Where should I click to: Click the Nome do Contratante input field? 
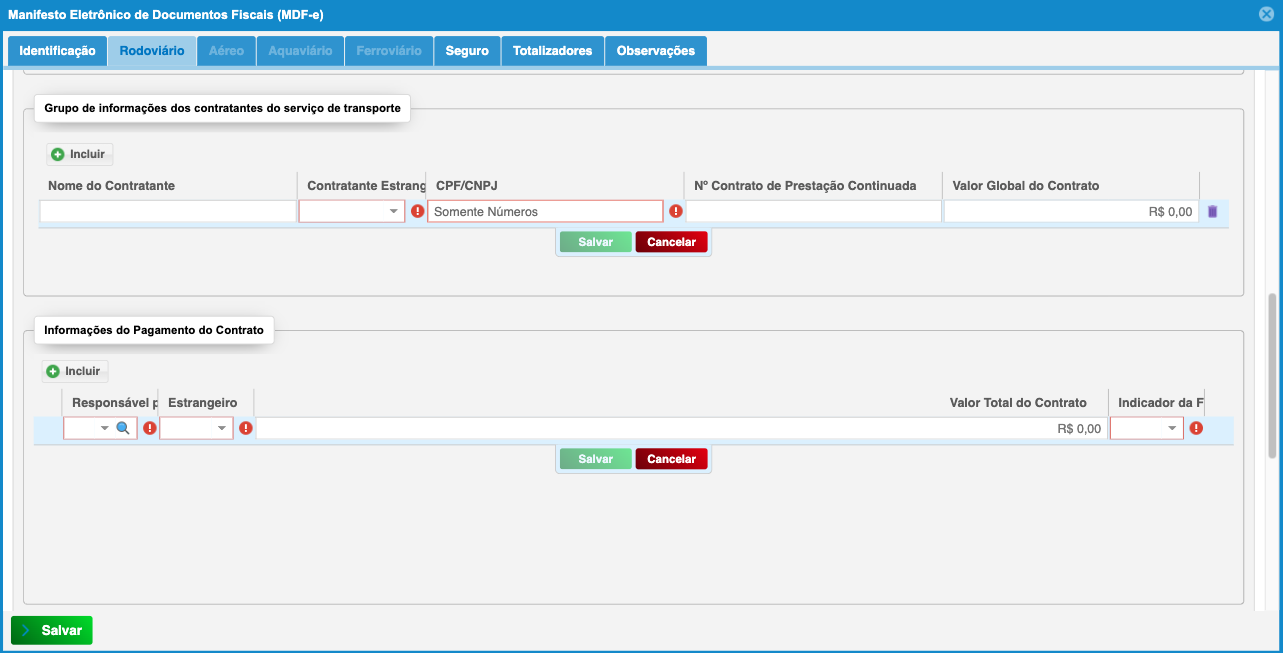(x=168, y=212)
